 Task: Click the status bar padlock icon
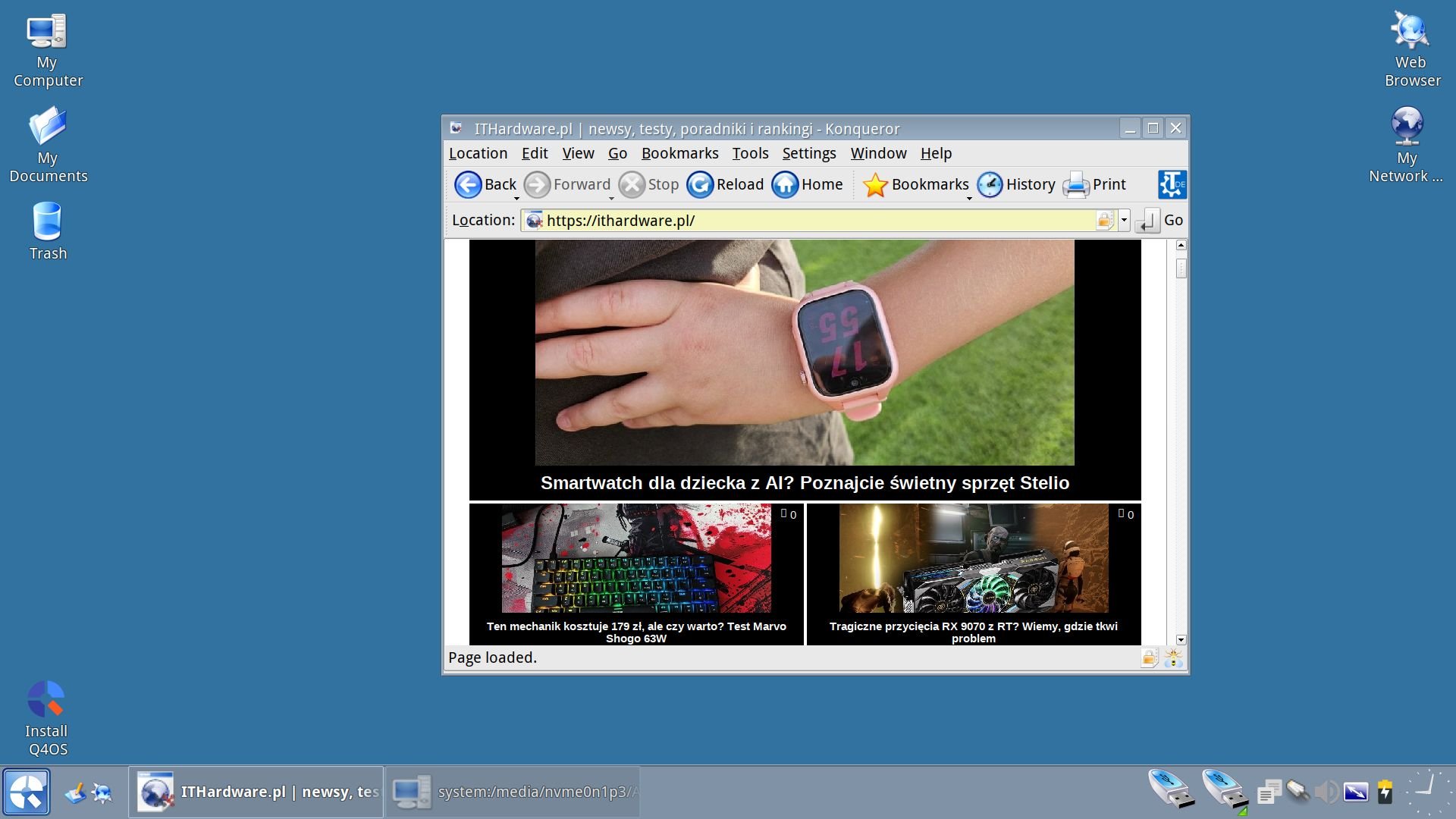(1149, 657)
